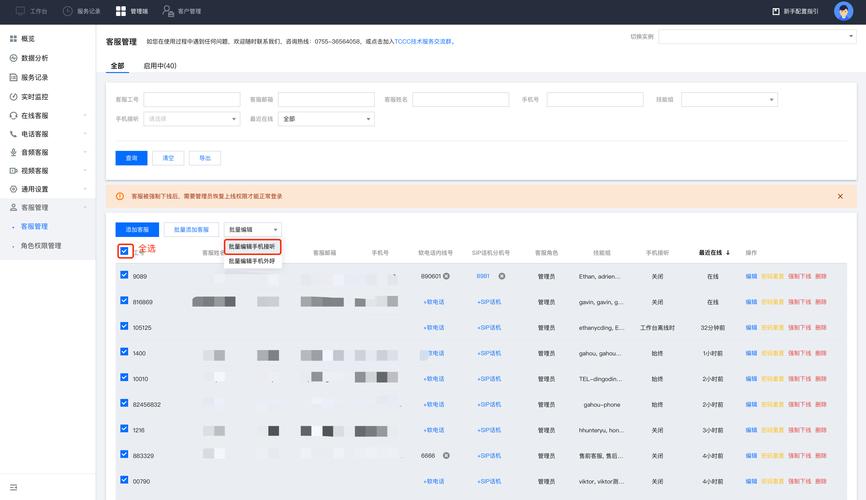Choose 批量编辑手机接听 from the dropdown menu
Image resolution: width=866 pixels, height=500 pixels.
click(x=252, y=246)
